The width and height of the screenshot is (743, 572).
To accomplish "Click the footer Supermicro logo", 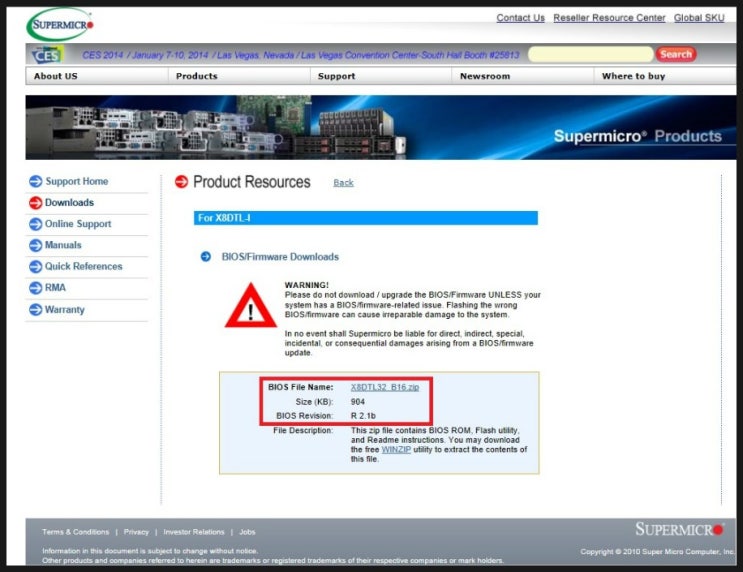I will point(680,529).
